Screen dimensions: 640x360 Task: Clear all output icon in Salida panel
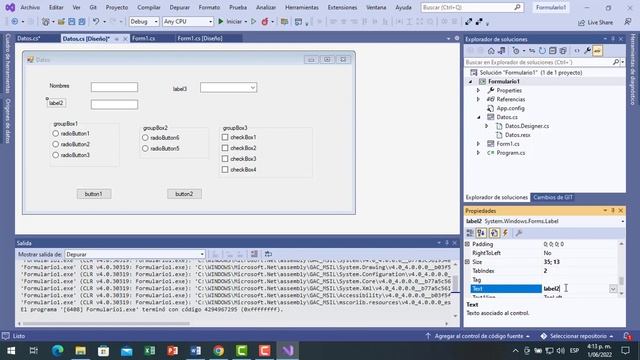[x=254, y=254]
